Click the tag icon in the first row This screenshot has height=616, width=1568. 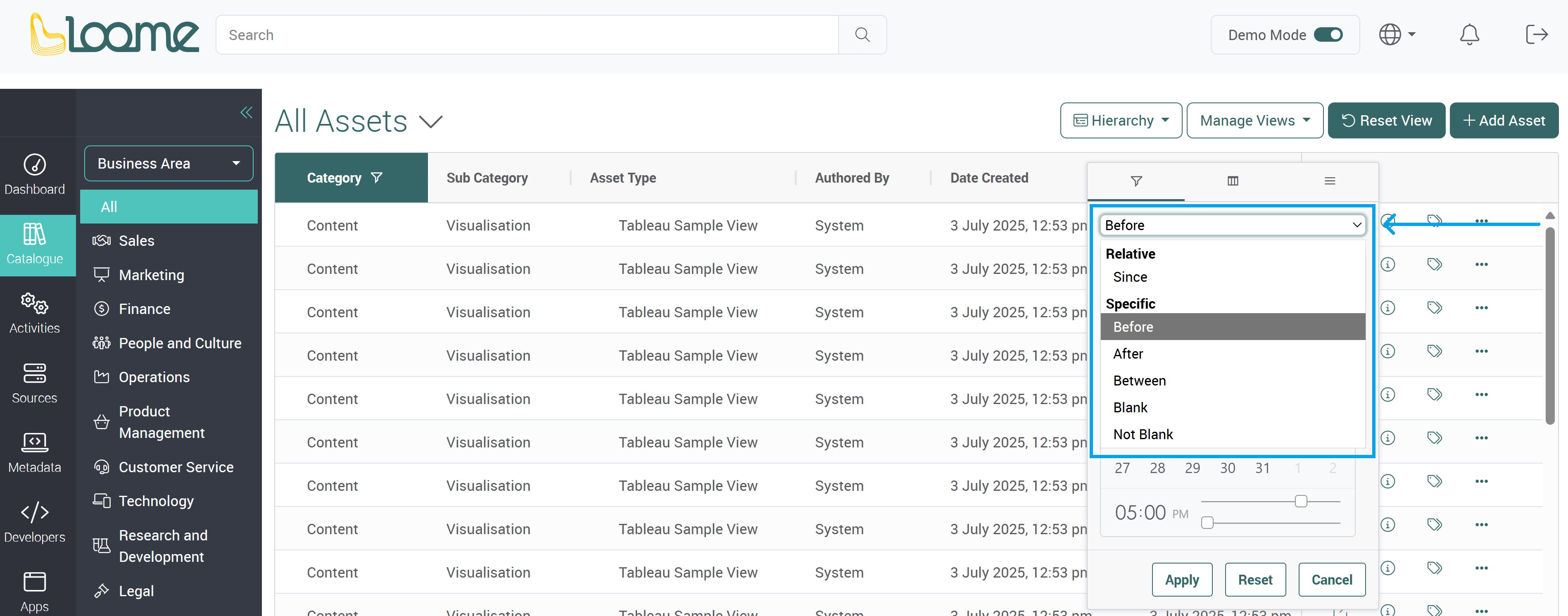tap(1435, 220)
